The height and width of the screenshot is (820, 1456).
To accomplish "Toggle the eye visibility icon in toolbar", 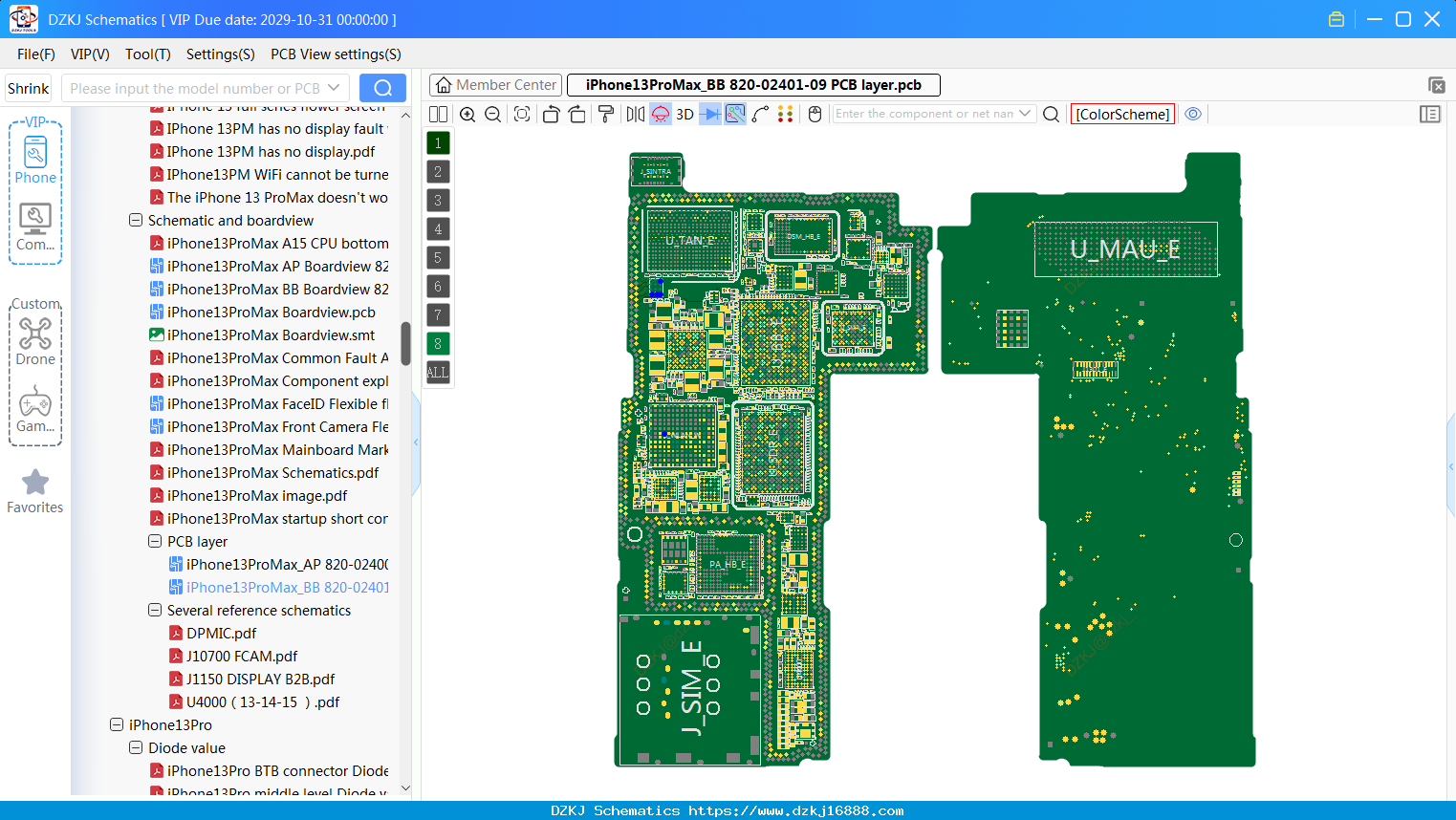I will click(1193, 114).
